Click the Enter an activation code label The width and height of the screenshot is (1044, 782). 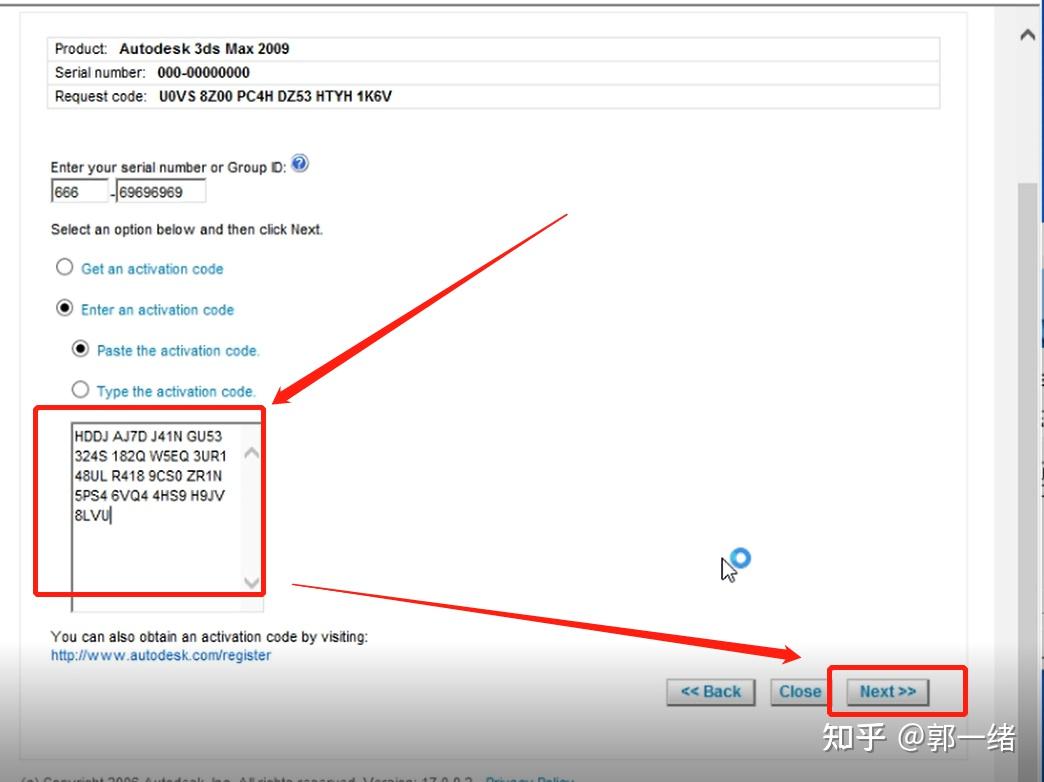[x=157, y=310]
